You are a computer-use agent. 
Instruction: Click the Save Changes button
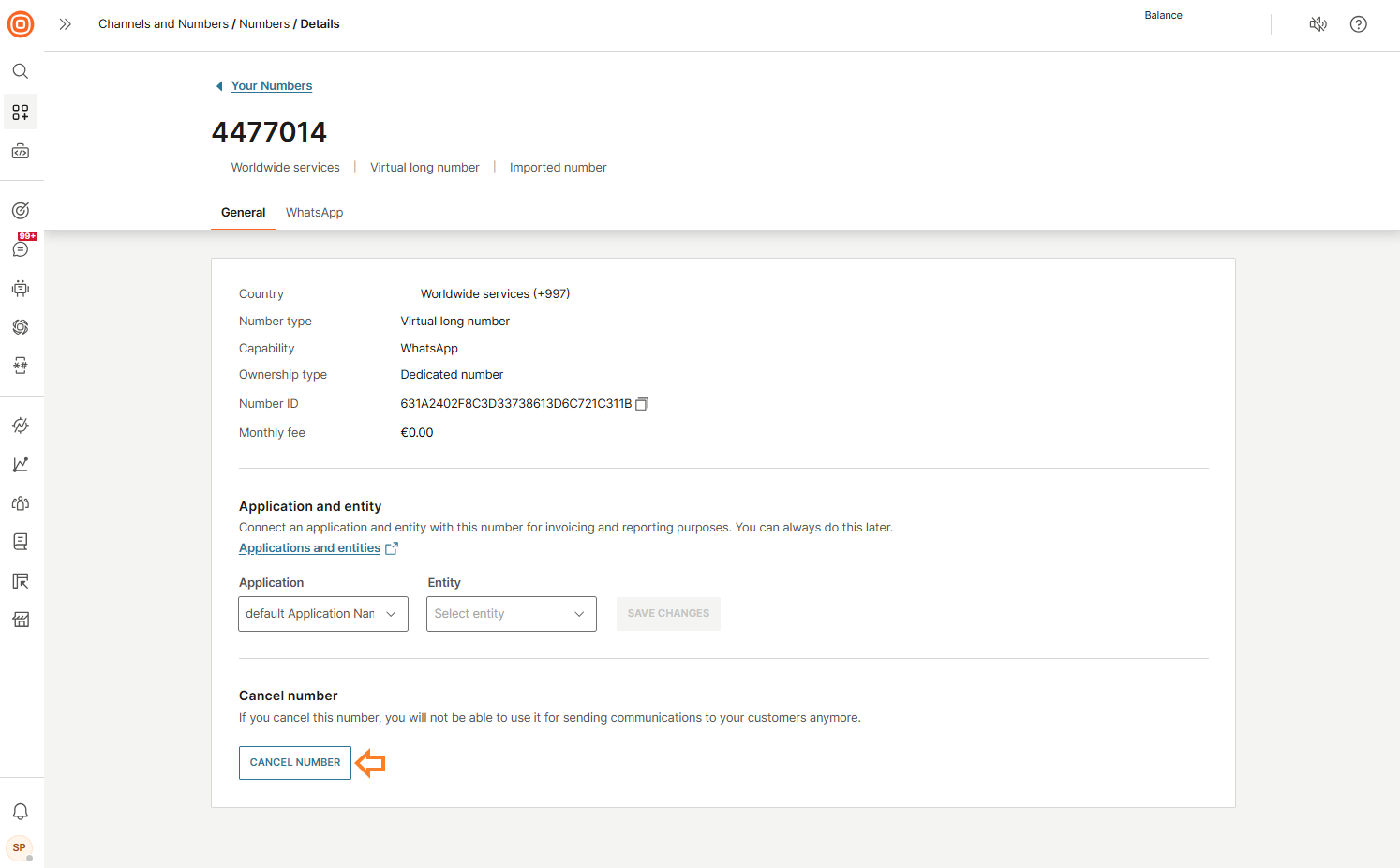(x=668, y=614)
